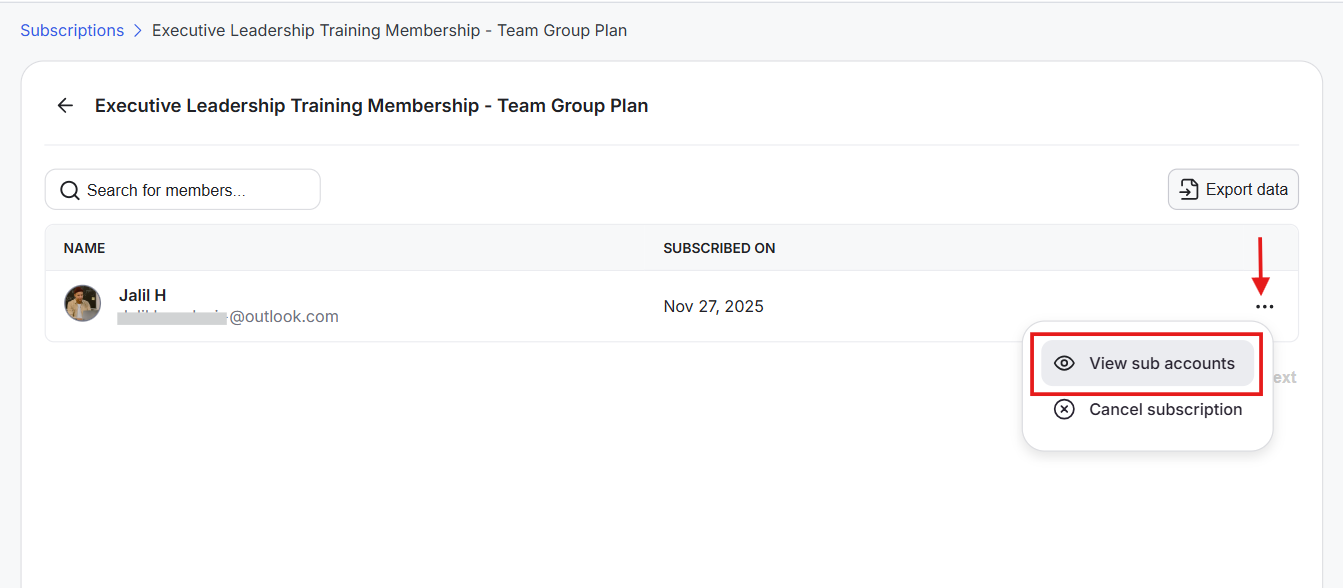Go to Subscriptions via the breadcrumb link
1343x588 pixels.
(72, 31)
